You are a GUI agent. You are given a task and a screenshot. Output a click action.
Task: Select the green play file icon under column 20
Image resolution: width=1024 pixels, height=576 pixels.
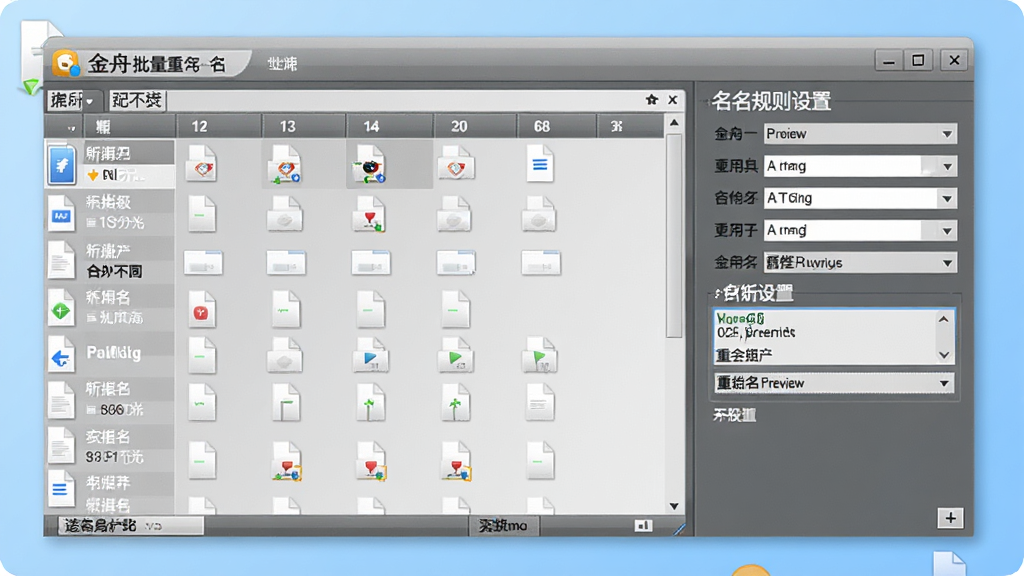click(x=455, y=355)
